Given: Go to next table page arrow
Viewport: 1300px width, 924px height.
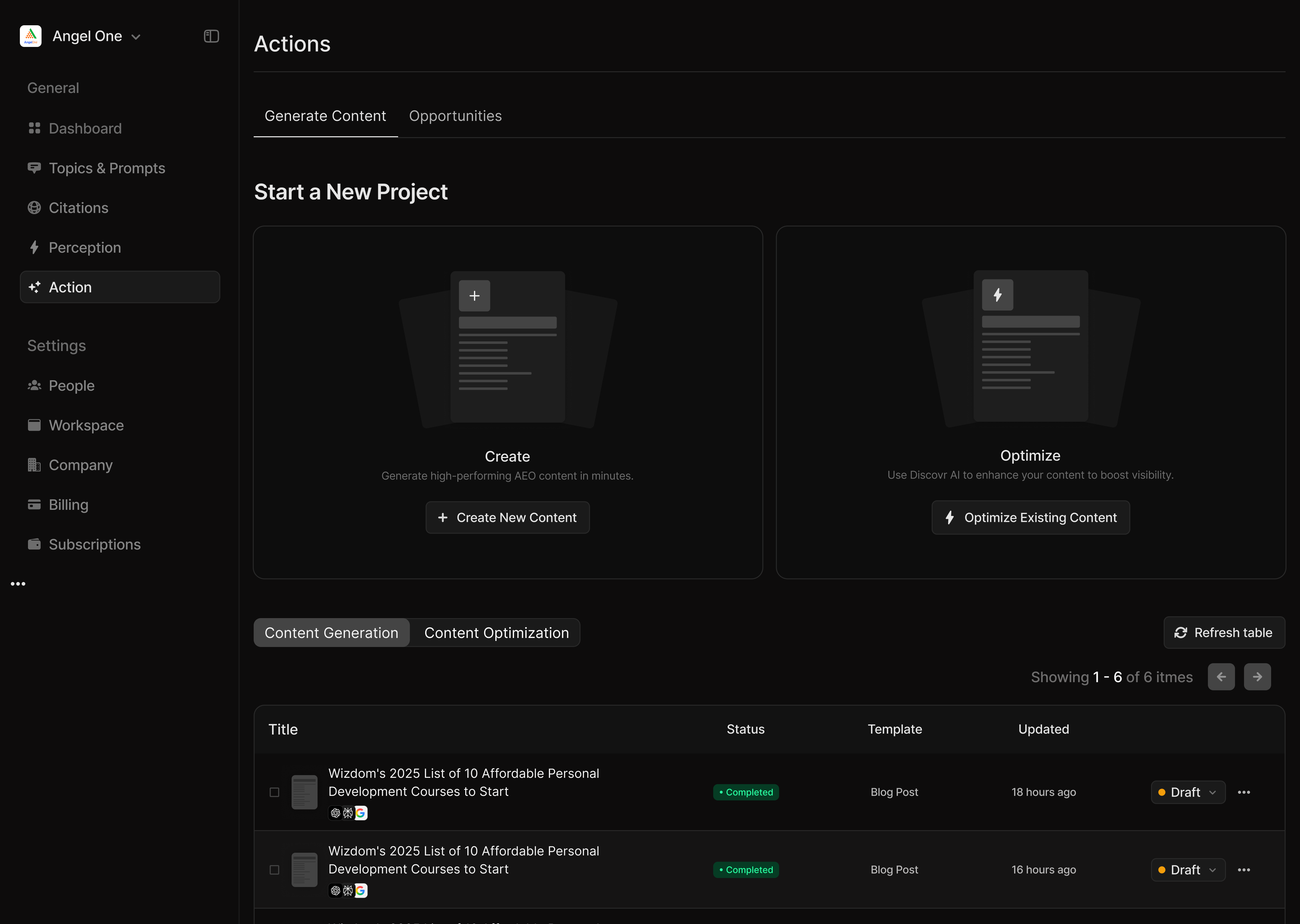Looking at the screenshot, I should click(1257, 677).
